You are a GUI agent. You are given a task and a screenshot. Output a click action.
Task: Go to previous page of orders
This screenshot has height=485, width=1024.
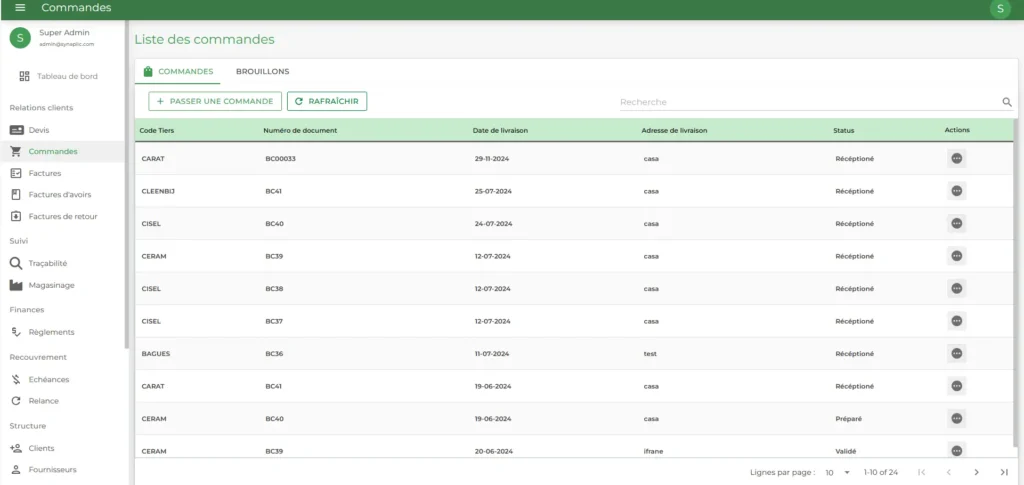click(x=949, y=473)
